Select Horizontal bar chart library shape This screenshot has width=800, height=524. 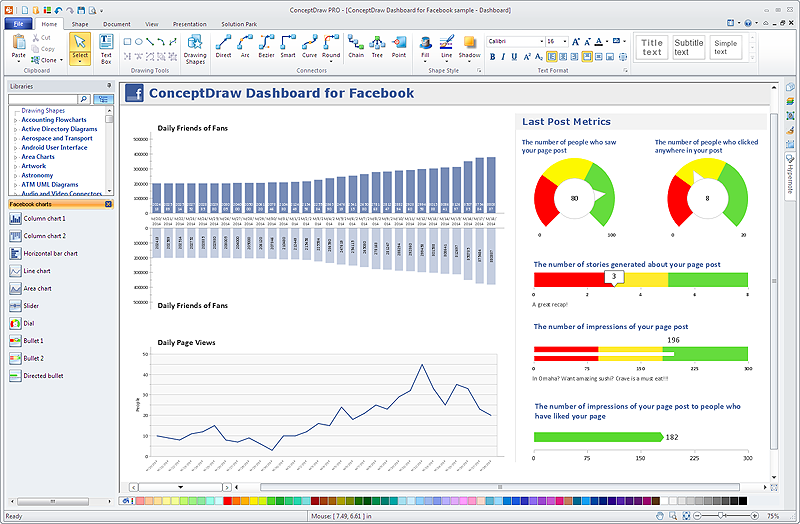tap(50, 253)
